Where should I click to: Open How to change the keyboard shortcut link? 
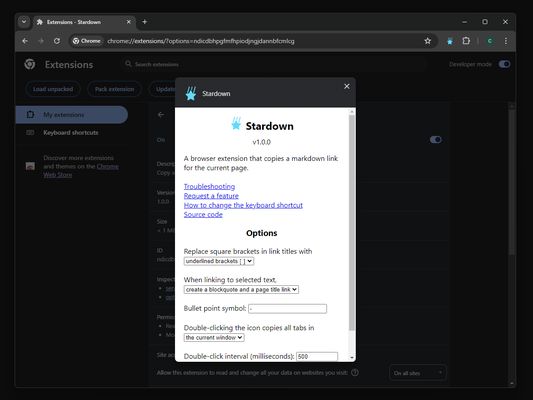click(x=243, y=205)
